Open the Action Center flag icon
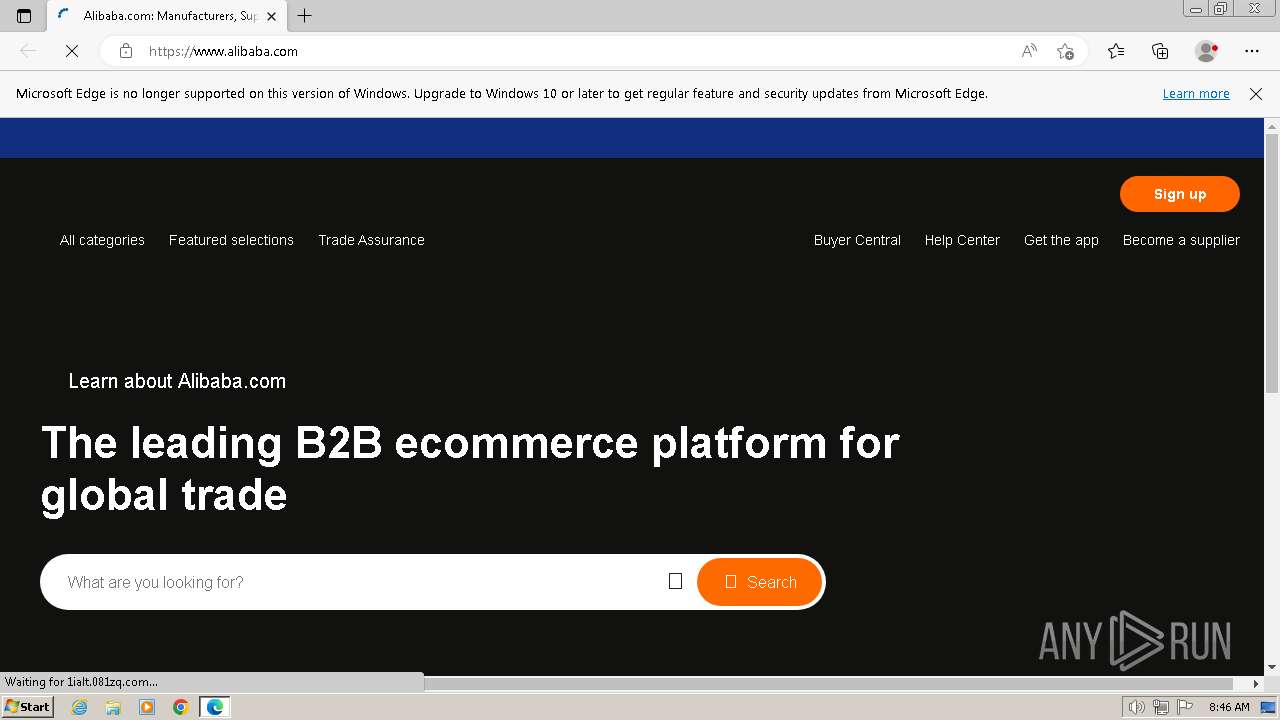This screenshot has height=720, width=1280. (1185, 707)
